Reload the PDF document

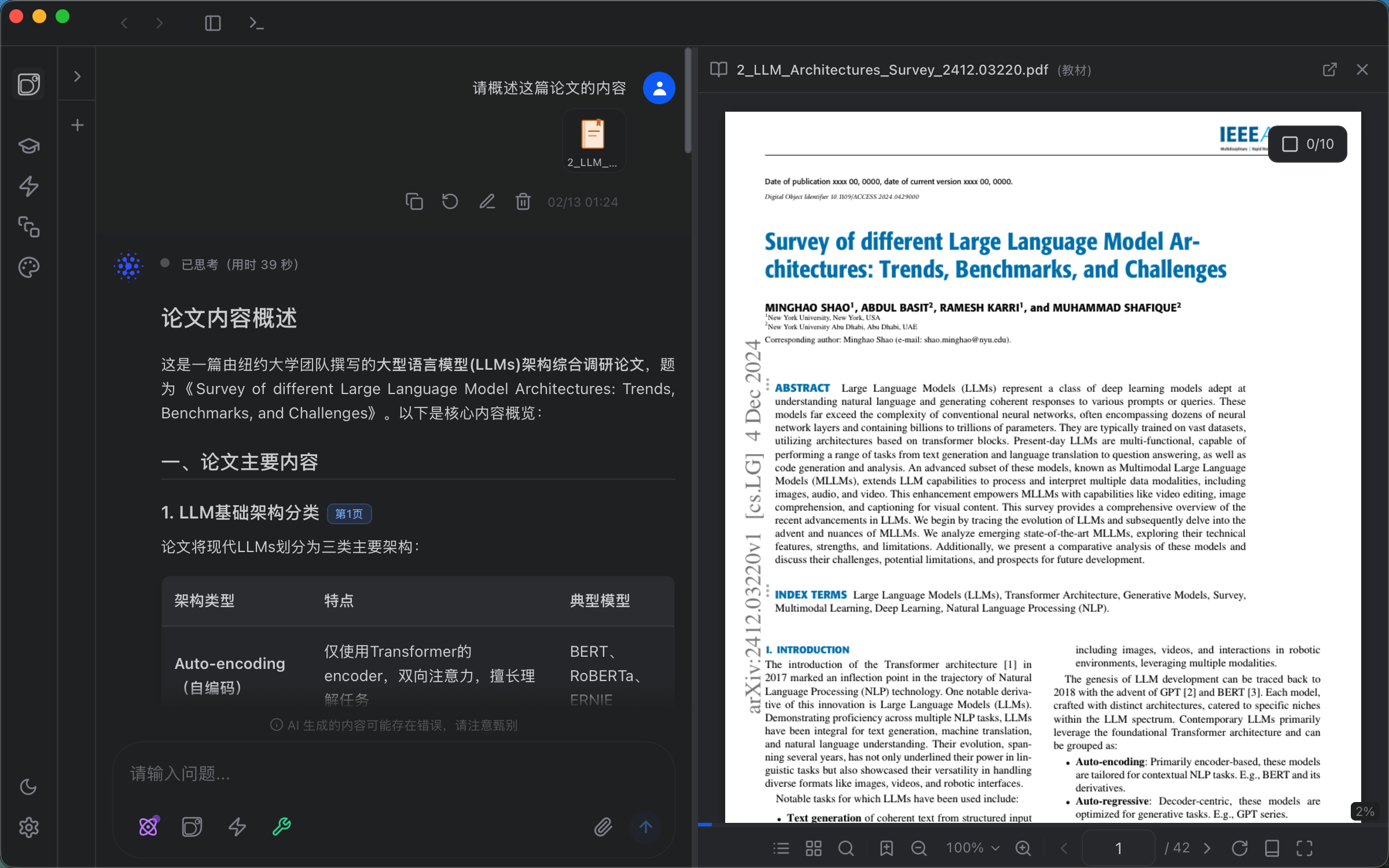click(x=1240, y=848)
